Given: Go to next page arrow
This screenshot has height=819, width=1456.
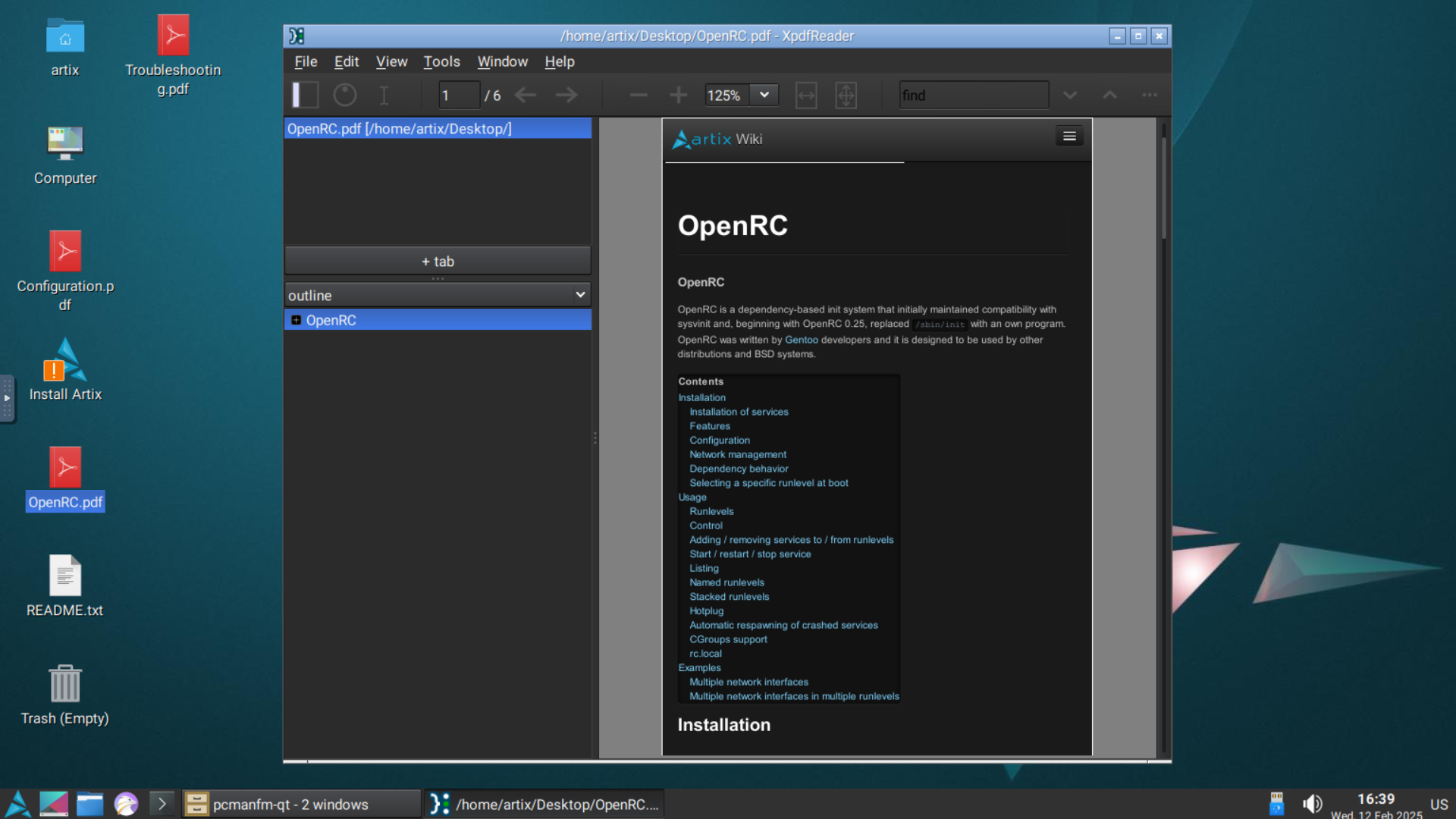Looking at the screenshot, I should click(x=566, y=95).
